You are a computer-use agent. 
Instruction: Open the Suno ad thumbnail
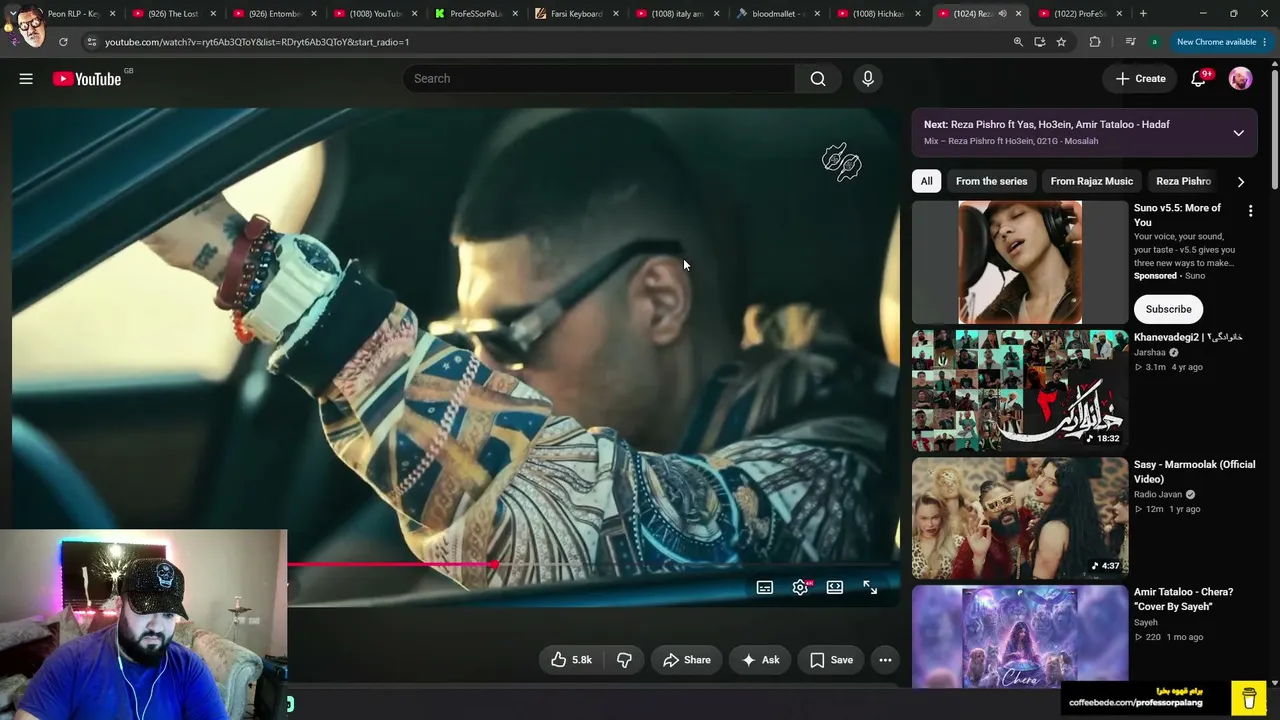tap(1020, 262)
